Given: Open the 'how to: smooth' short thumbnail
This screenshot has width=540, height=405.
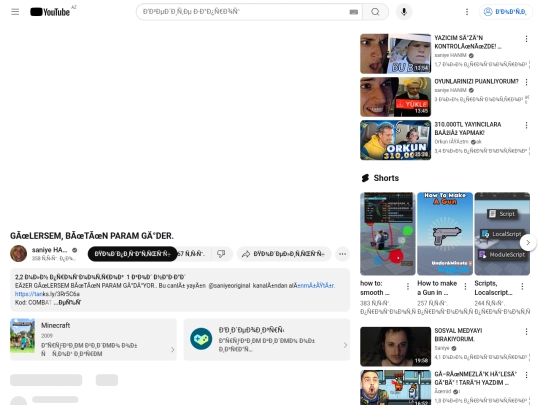Looking at the screenshot, I should click(387, 233).
